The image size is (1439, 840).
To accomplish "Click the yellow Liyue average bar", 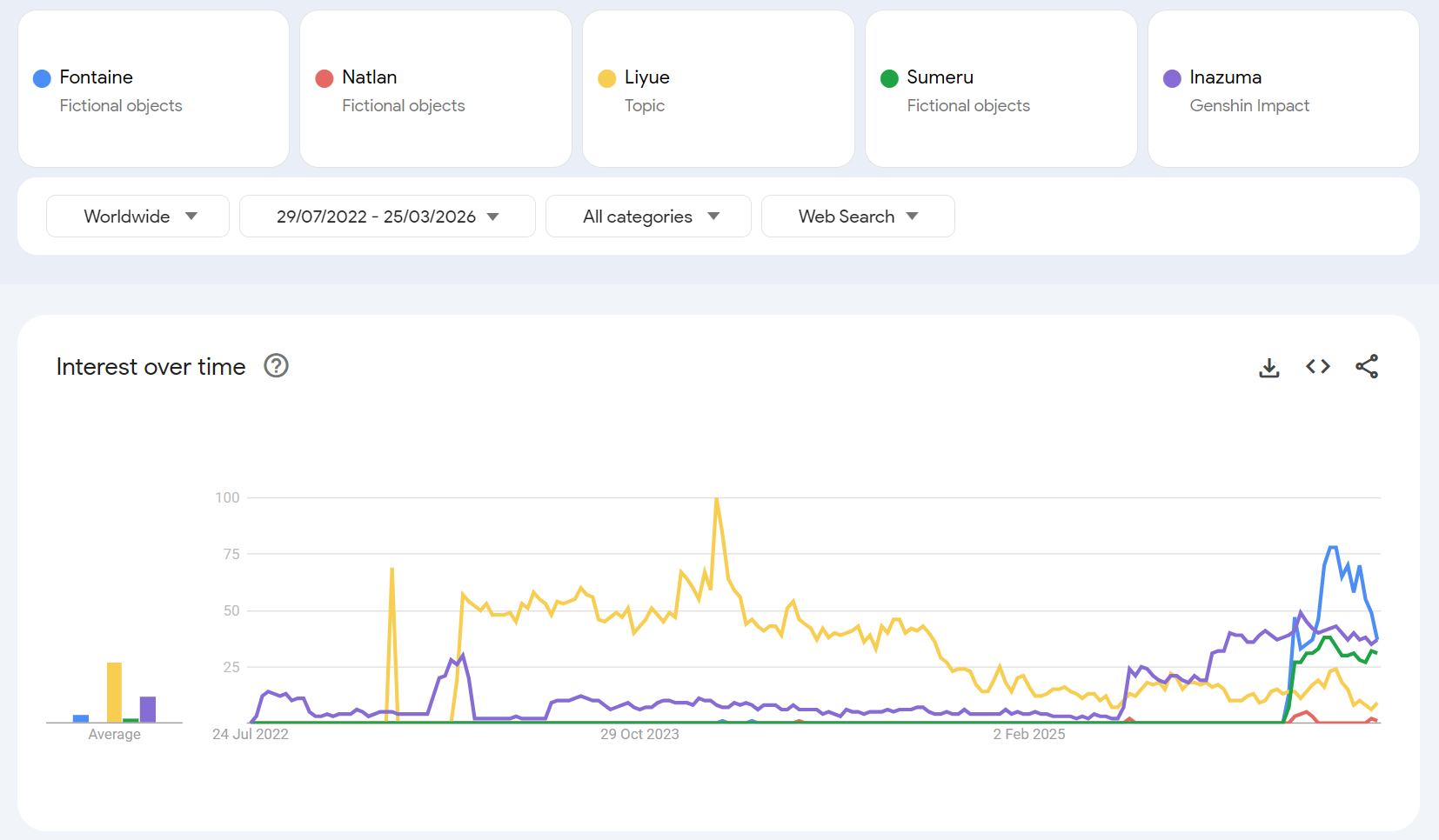I will 114,692.
